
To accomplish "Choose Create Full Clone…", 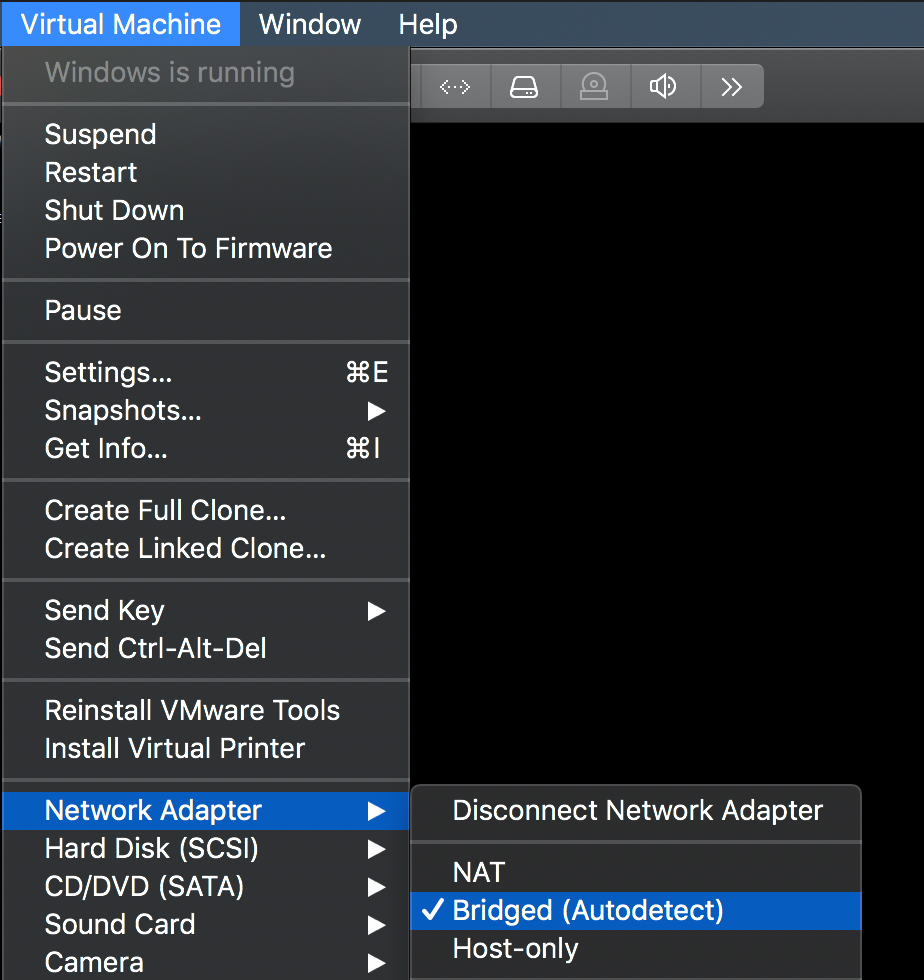I will (x=206, y=511).
